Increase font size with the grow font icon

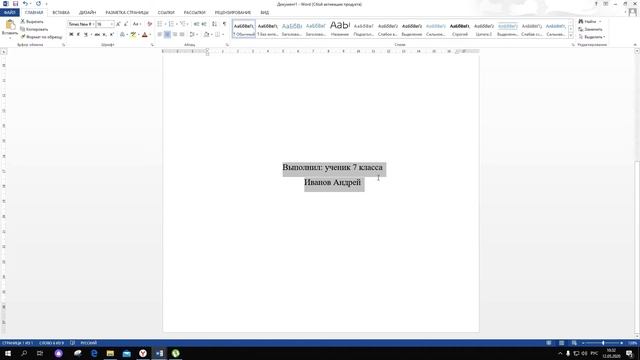118,24
